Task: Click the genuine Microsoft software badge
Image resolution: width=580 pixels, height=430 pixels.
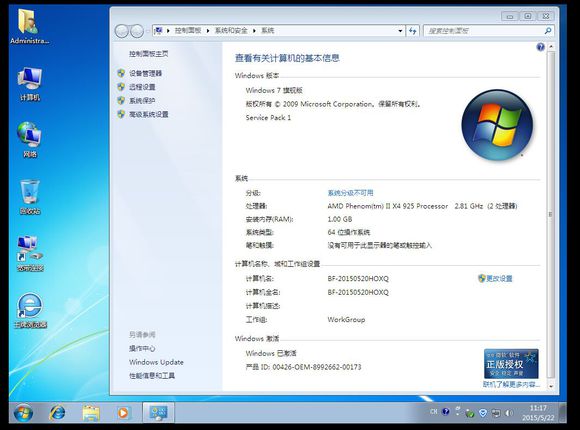Action: 511,364
